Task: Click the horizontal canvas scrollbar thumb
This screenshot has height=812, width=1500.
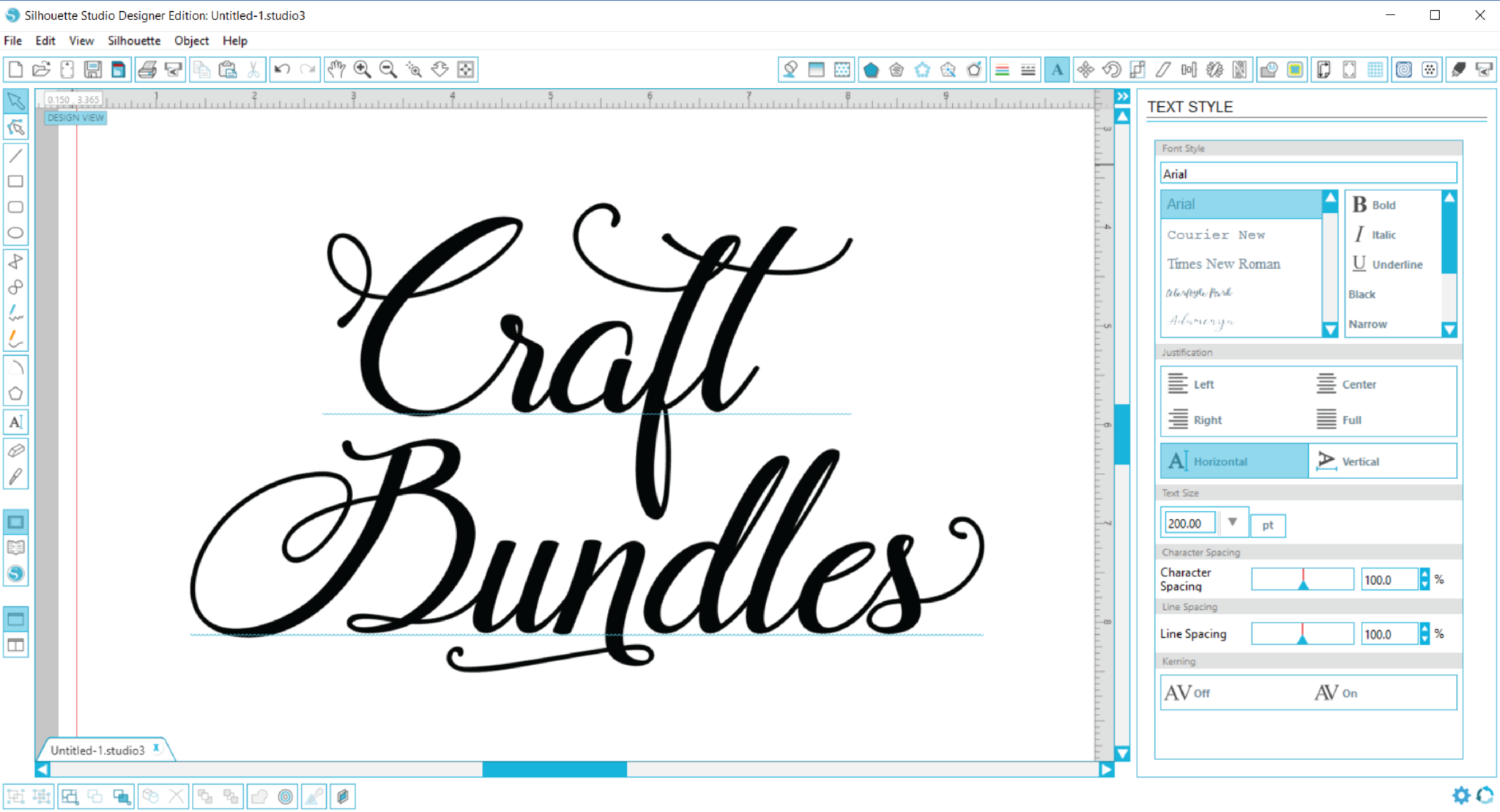Action: [554, 770]
